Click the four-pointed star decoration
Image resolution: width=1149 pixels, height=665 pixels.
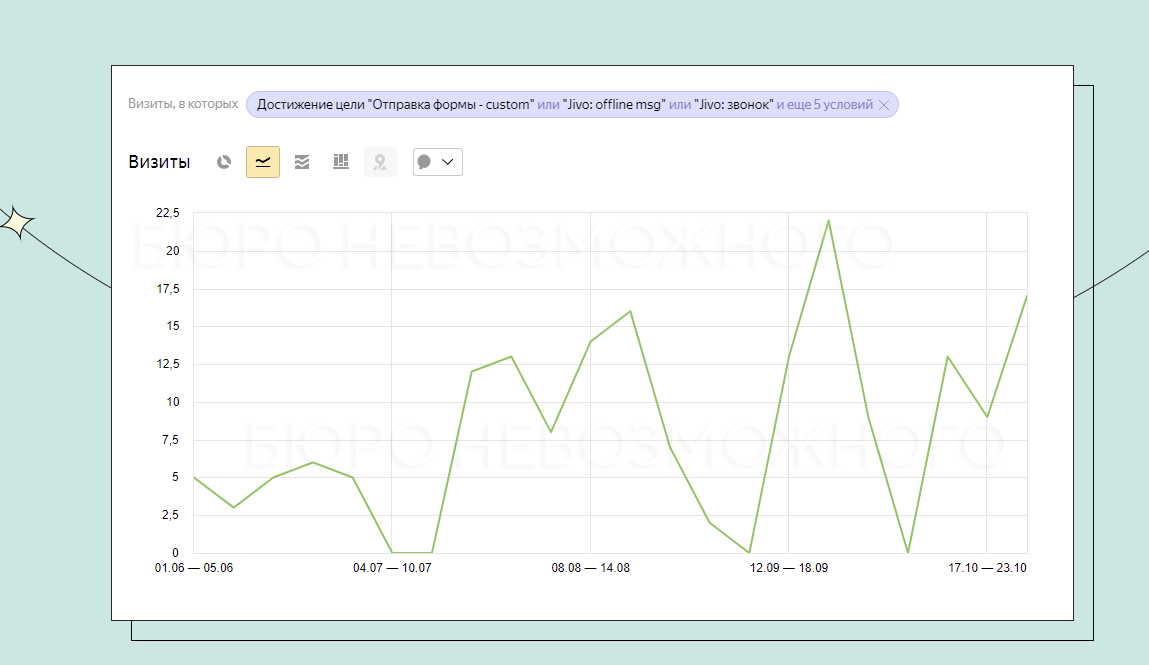[x=16, y=222]
